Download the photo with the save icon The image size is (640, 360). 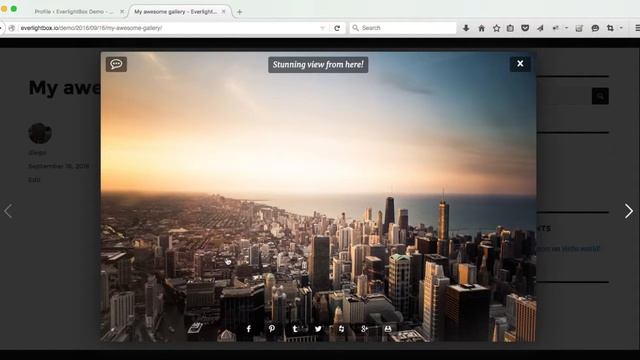pyautogui.click(x=388, y=329)
